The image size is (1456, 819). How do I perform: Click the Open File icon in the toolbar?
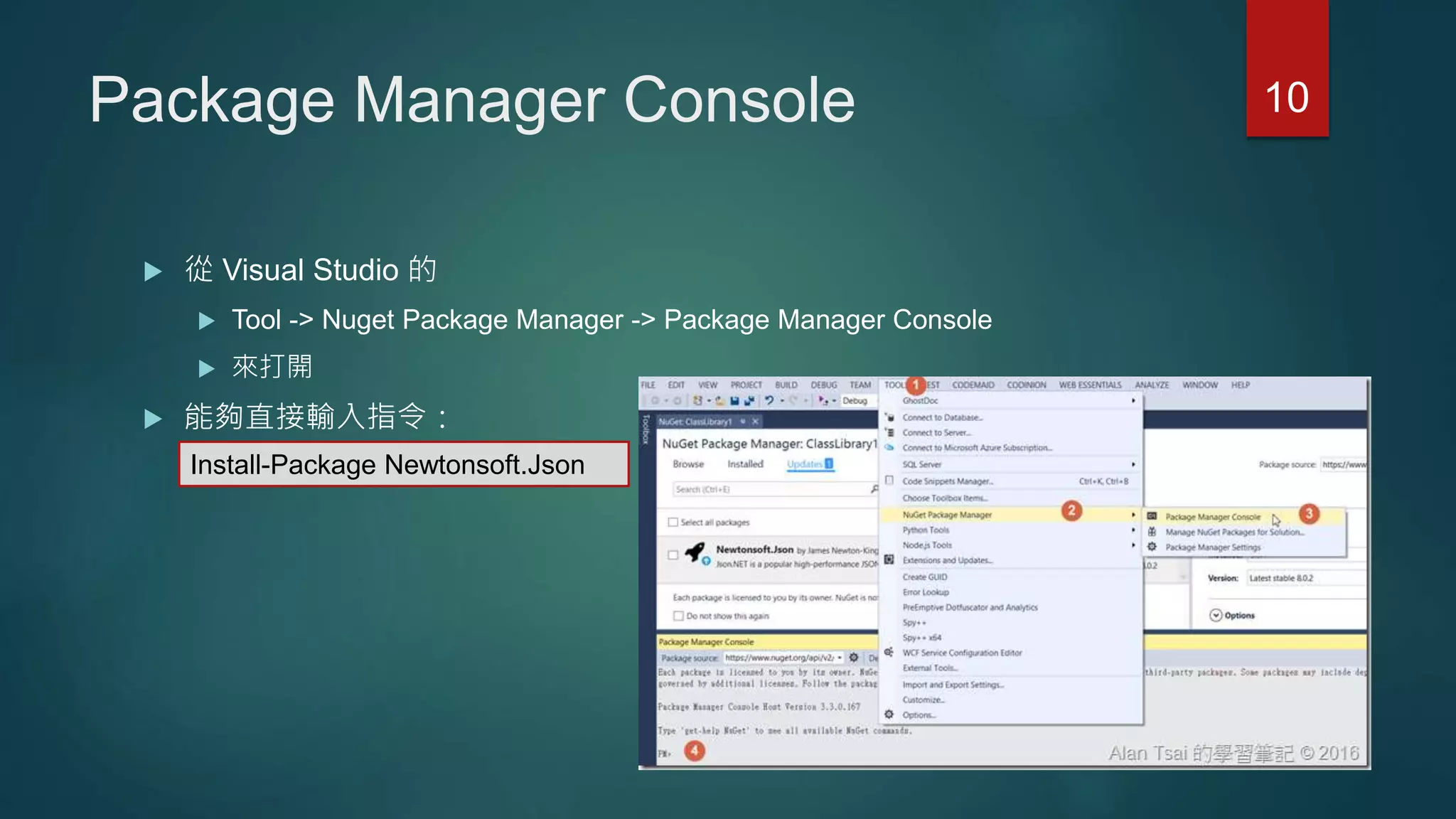(x=719, y=401)
